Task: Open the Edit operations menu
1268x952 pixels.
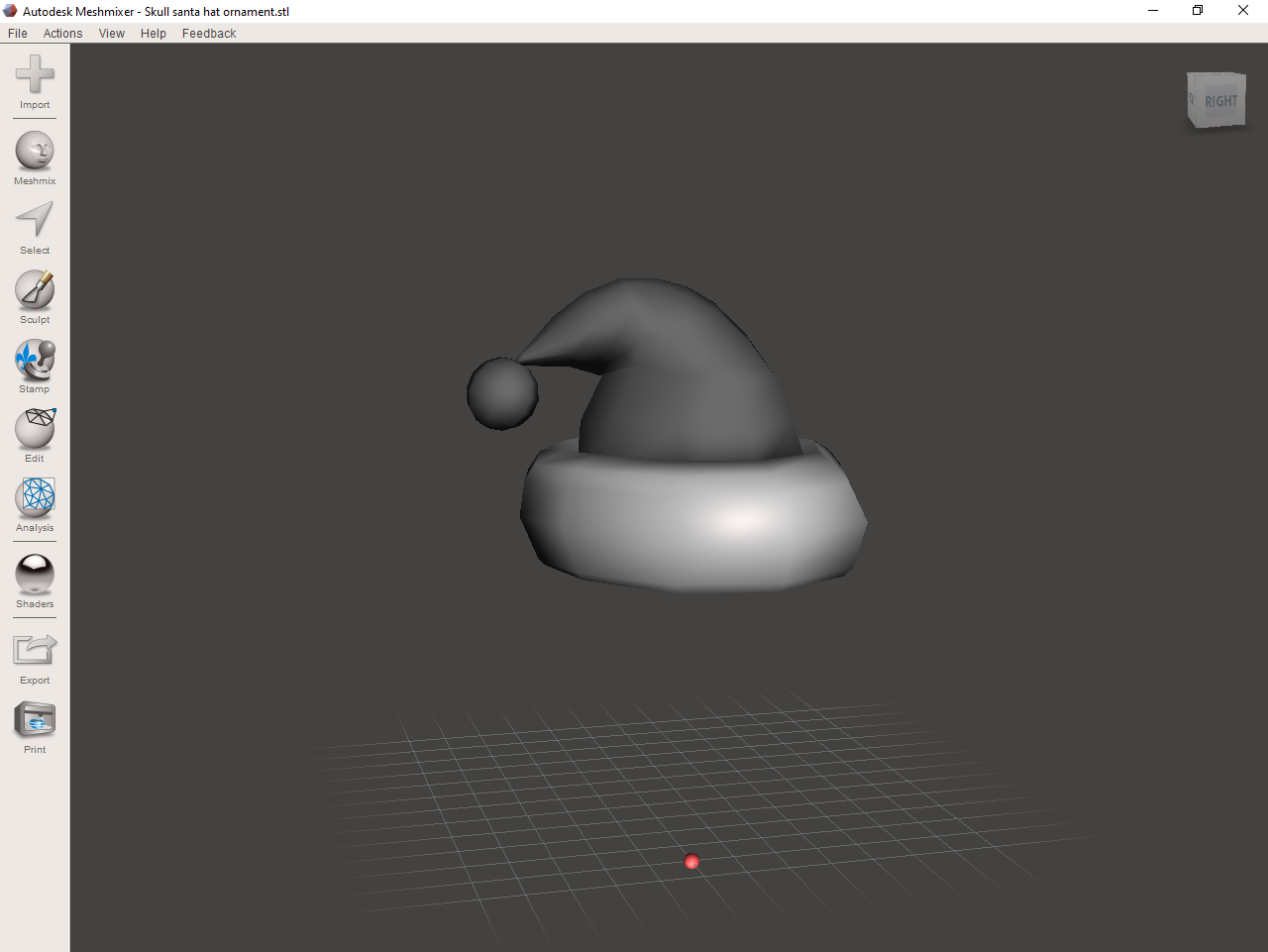Action: (34, 429)
